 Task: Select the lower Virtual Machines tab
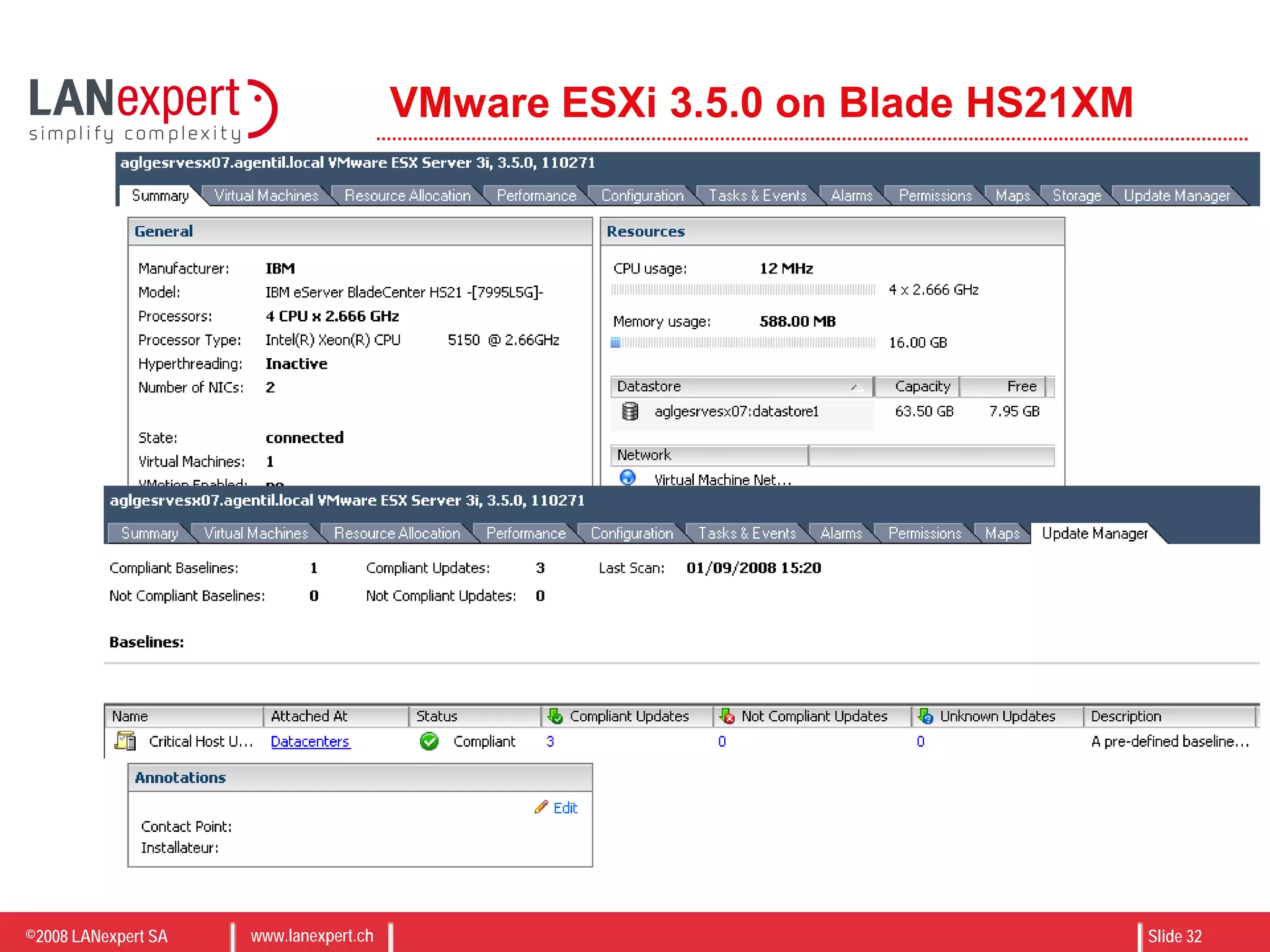click(255, 534)
